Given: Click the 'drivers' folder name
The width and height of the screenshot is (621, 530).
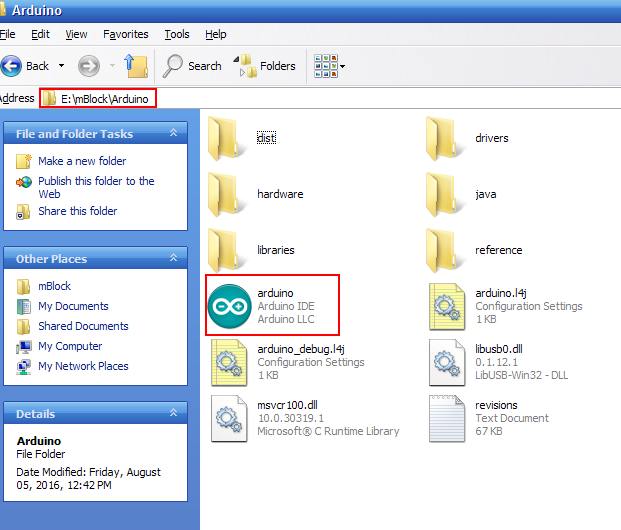Looking at the screenshot, I should coord(491,138).
